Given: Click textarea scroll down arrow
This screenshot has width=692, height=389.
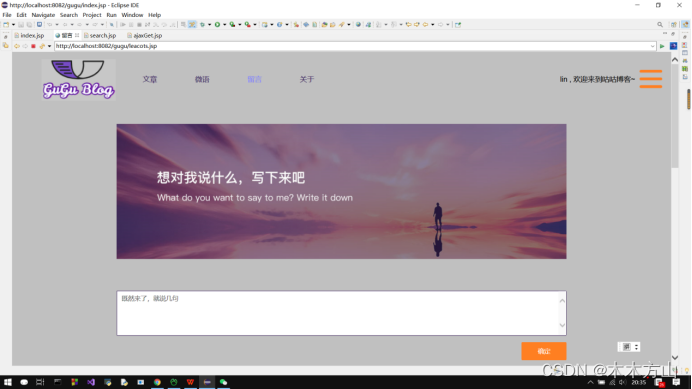Looking at the screenshot, I should coord(562,325).
